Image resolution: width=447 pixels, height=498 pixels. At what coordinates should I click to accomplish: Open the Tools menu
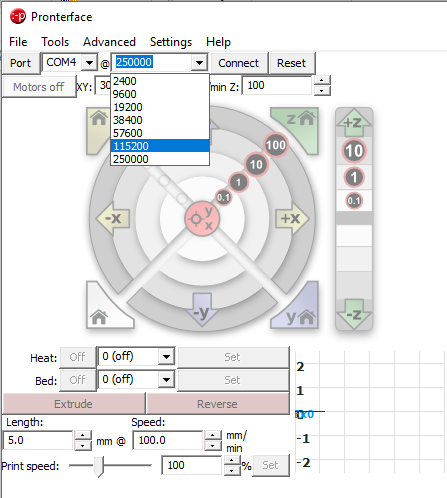(x=55, y=42)
